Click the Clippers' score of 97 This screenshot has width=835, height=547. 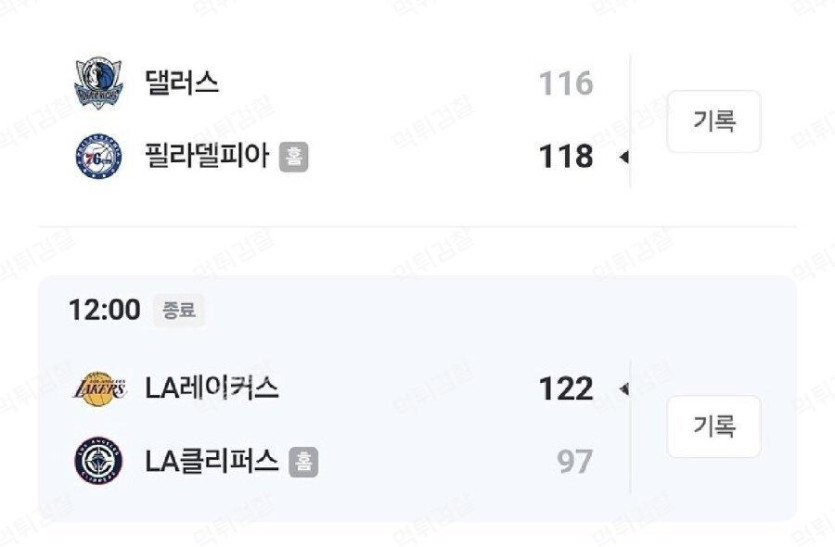[x=575, y=461]
